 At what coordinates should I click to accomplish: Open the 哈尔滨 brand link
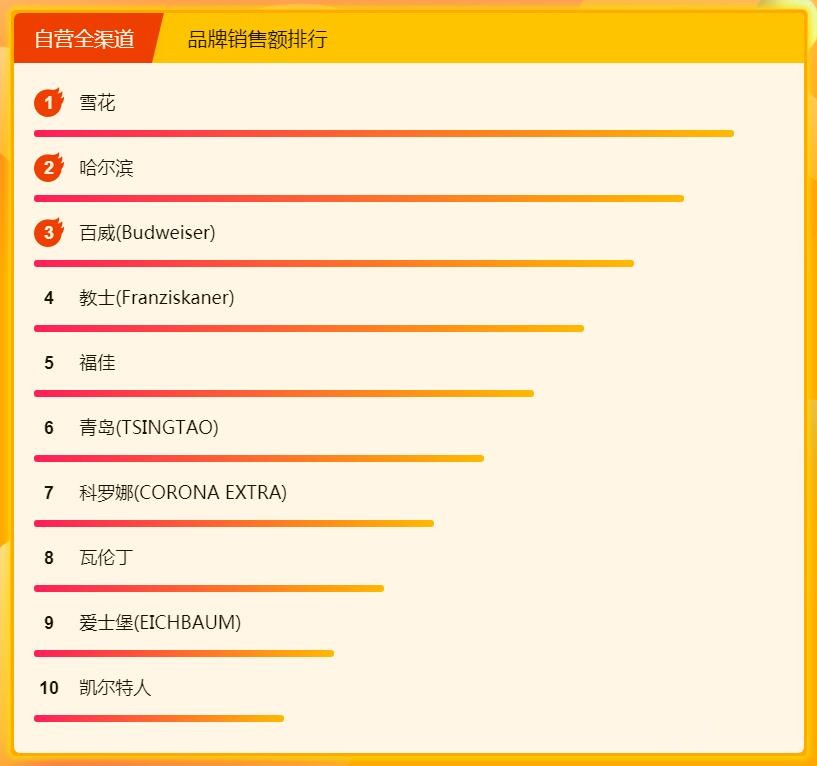coord(106,168)
